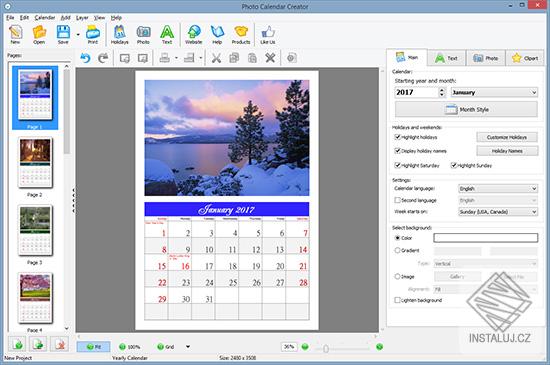Click the Cut scissors icon

[x=216, y=58]
